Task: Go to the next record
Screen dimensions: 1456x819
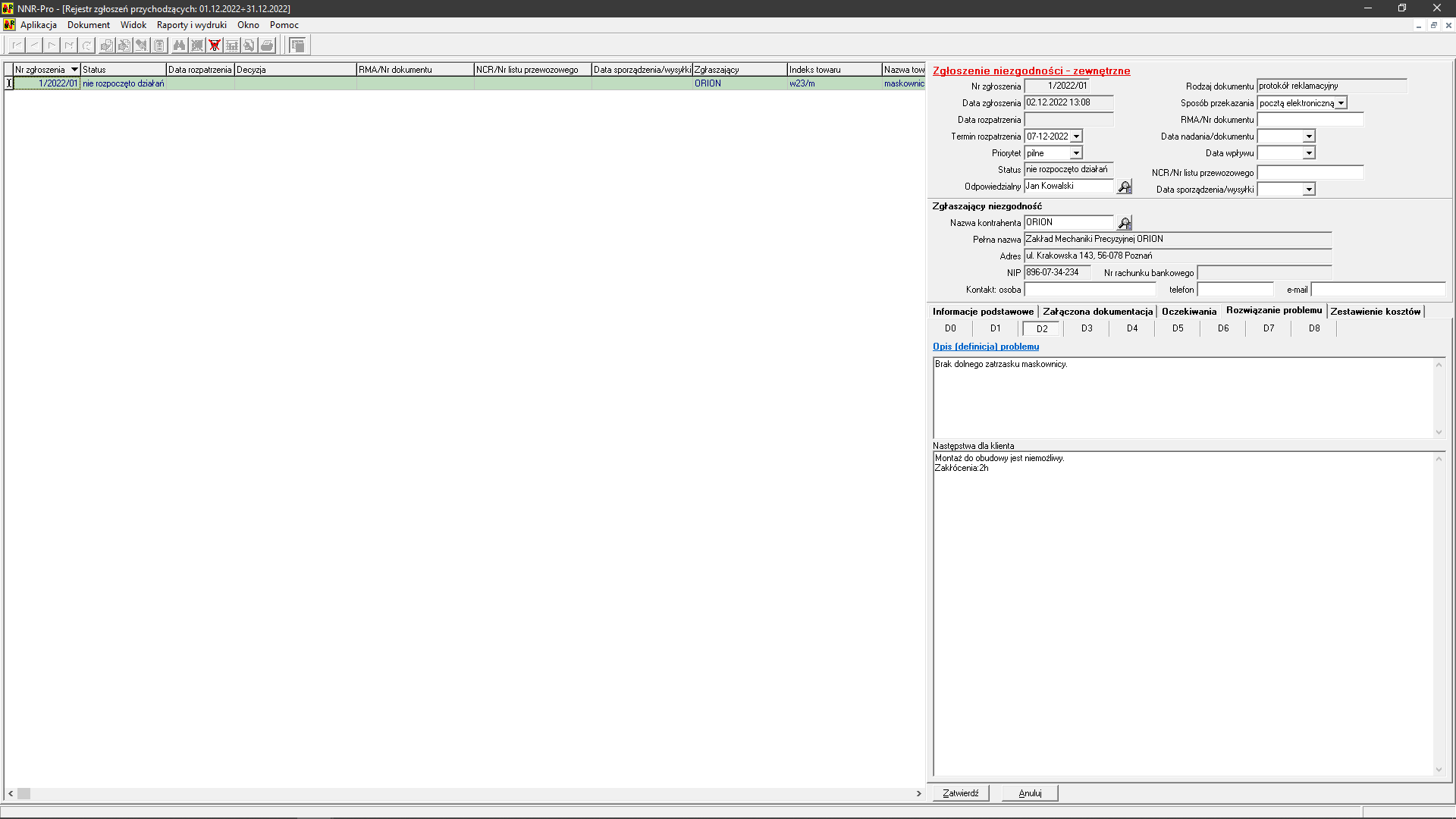Action: 51,45
